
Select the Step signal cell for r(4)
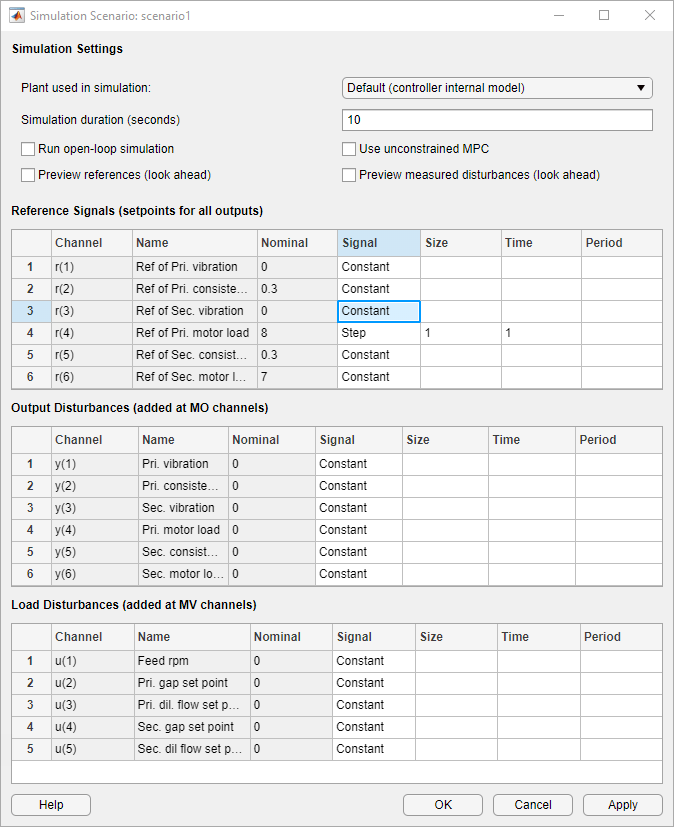379,333
